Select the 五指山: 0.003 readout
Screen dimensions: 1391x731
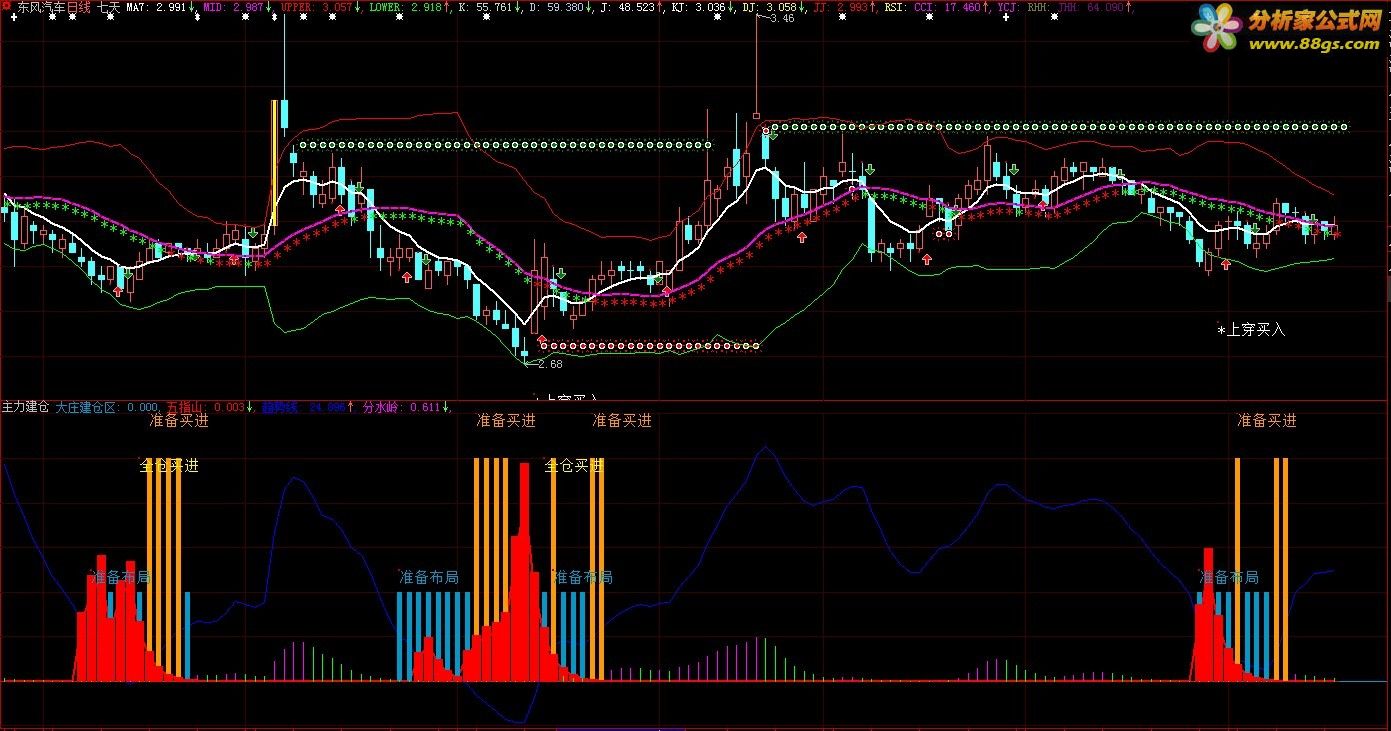pyautogui.click(x=205, y=408)
